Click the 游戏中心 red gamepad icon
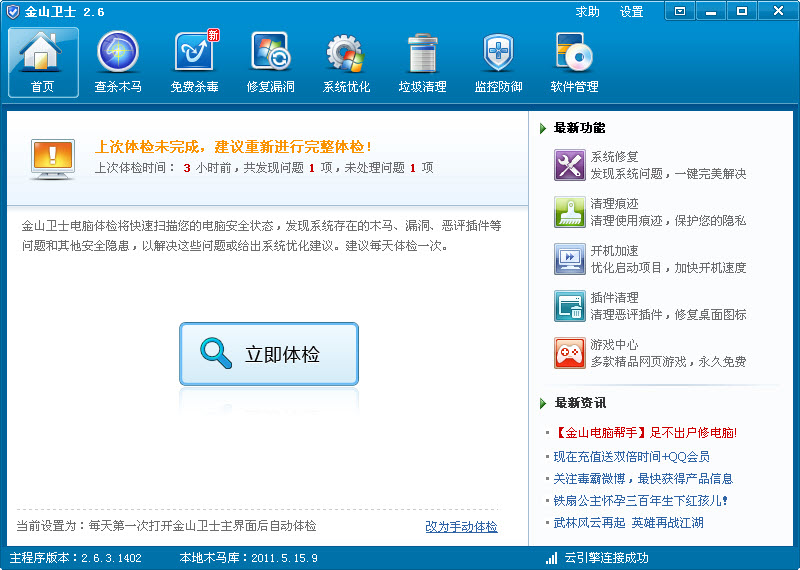Image resolution: width=800 pixels, height=570 pixels. point(569,353)
